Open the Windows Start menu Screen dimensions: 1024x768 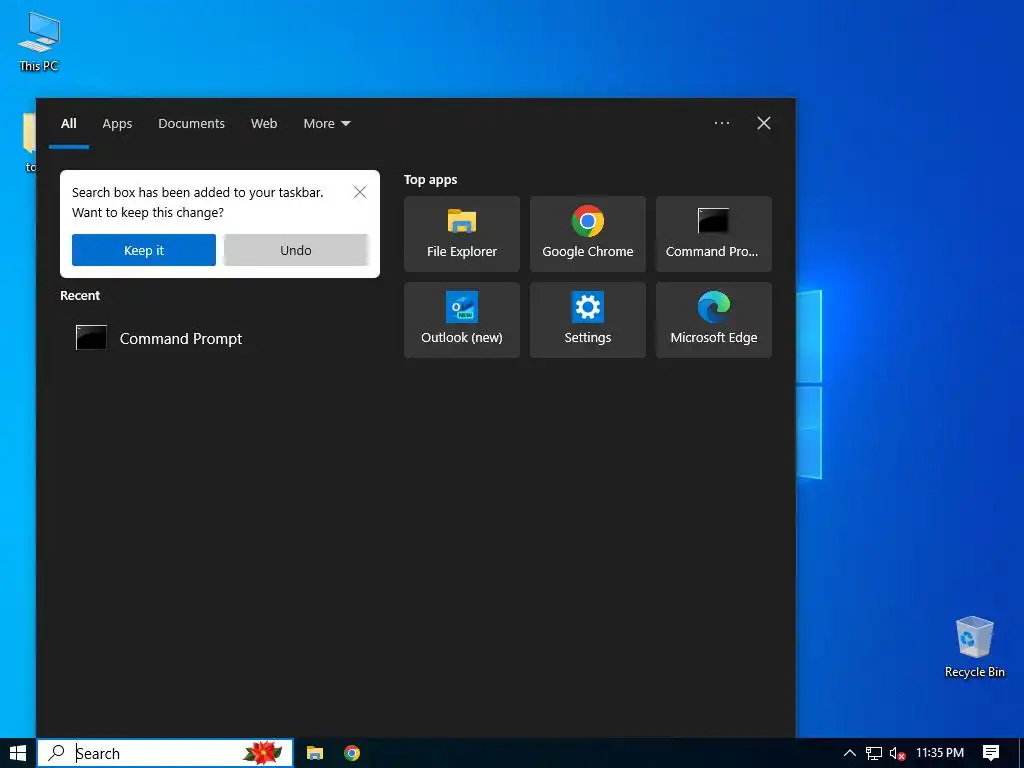pyautogui.click(x=18, y=753)
